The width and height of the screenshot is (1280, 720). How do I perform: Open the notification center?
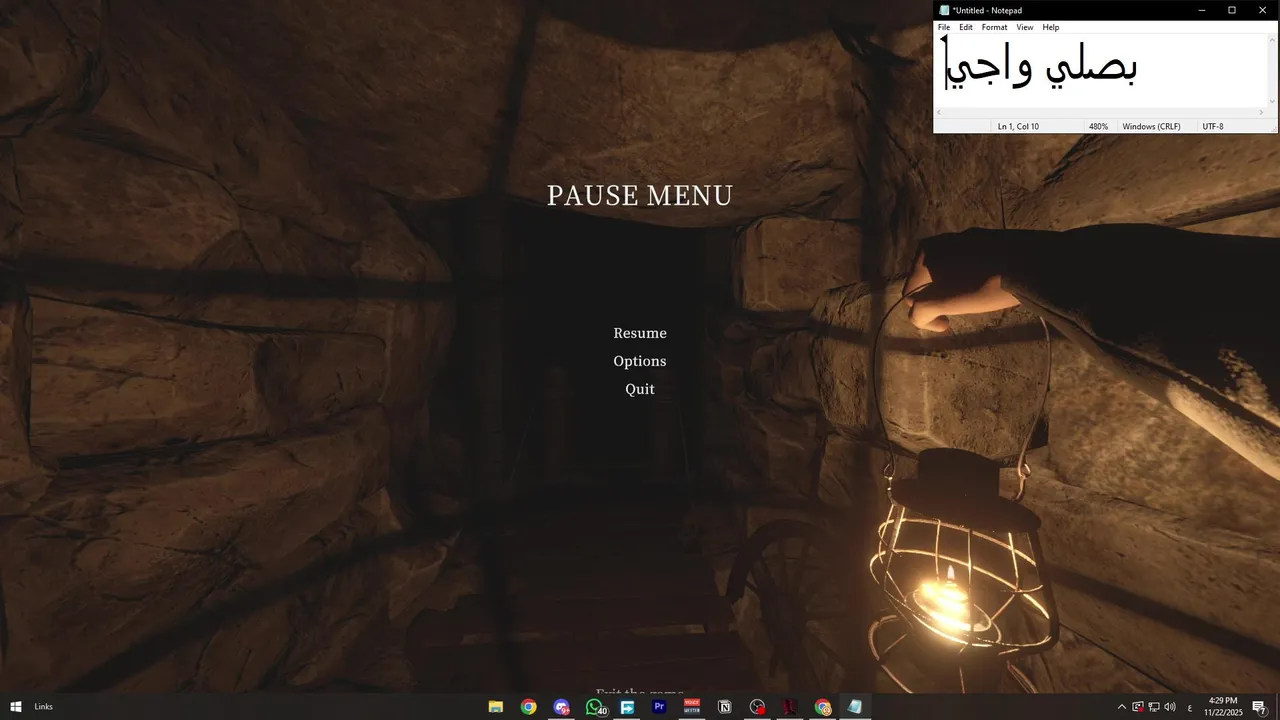tap(1259, 707)
